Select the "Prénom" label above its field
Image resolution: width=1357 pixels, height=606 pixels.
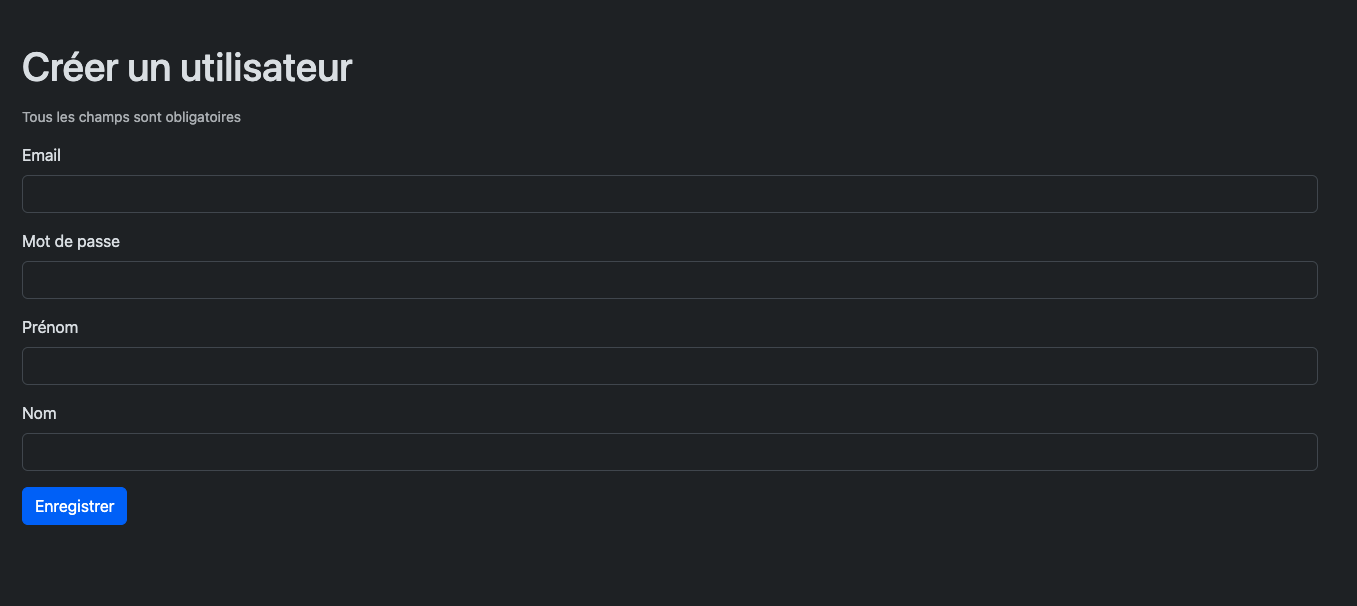50,328
